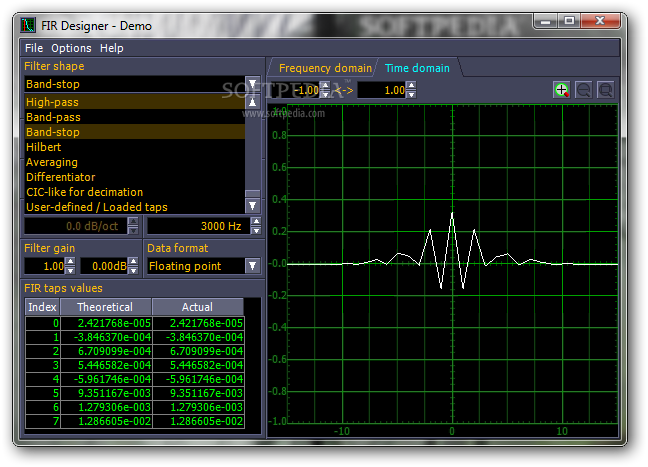Click the filter list scrollbar thumb
The image size is (648, 467).
click(253, 193)
